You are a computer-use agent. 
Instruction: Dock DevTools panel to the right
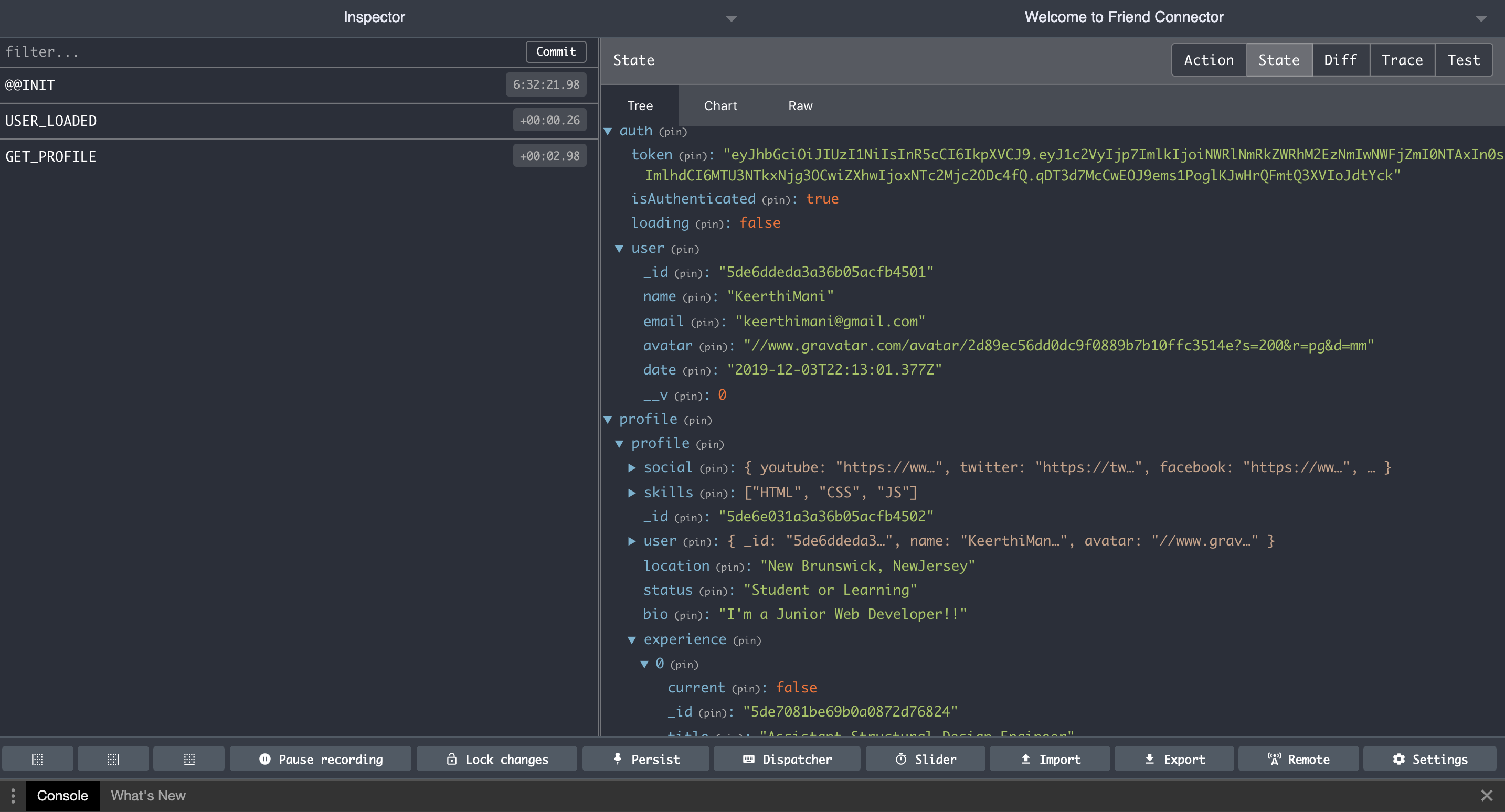[113, 759]
